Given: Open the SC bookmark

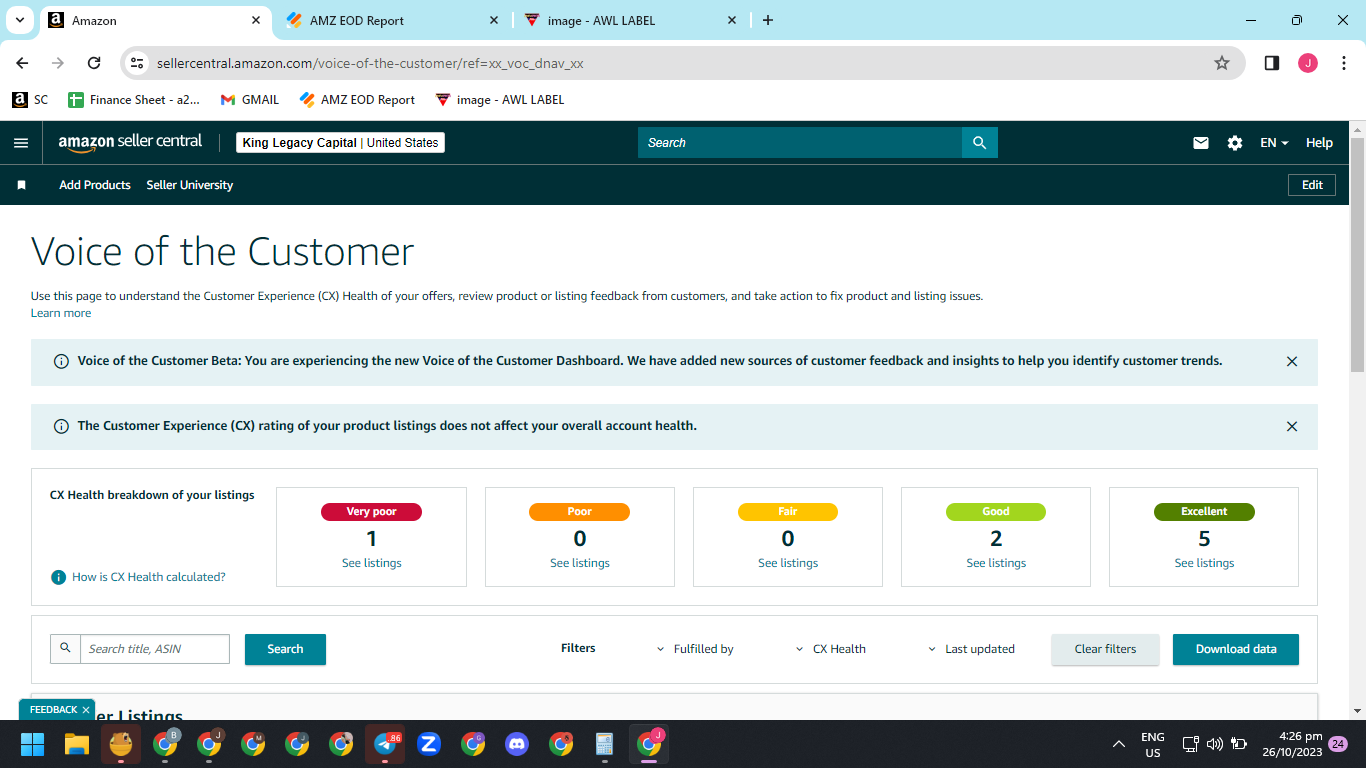Looking at the screenshot, I should tap(30, 100).
